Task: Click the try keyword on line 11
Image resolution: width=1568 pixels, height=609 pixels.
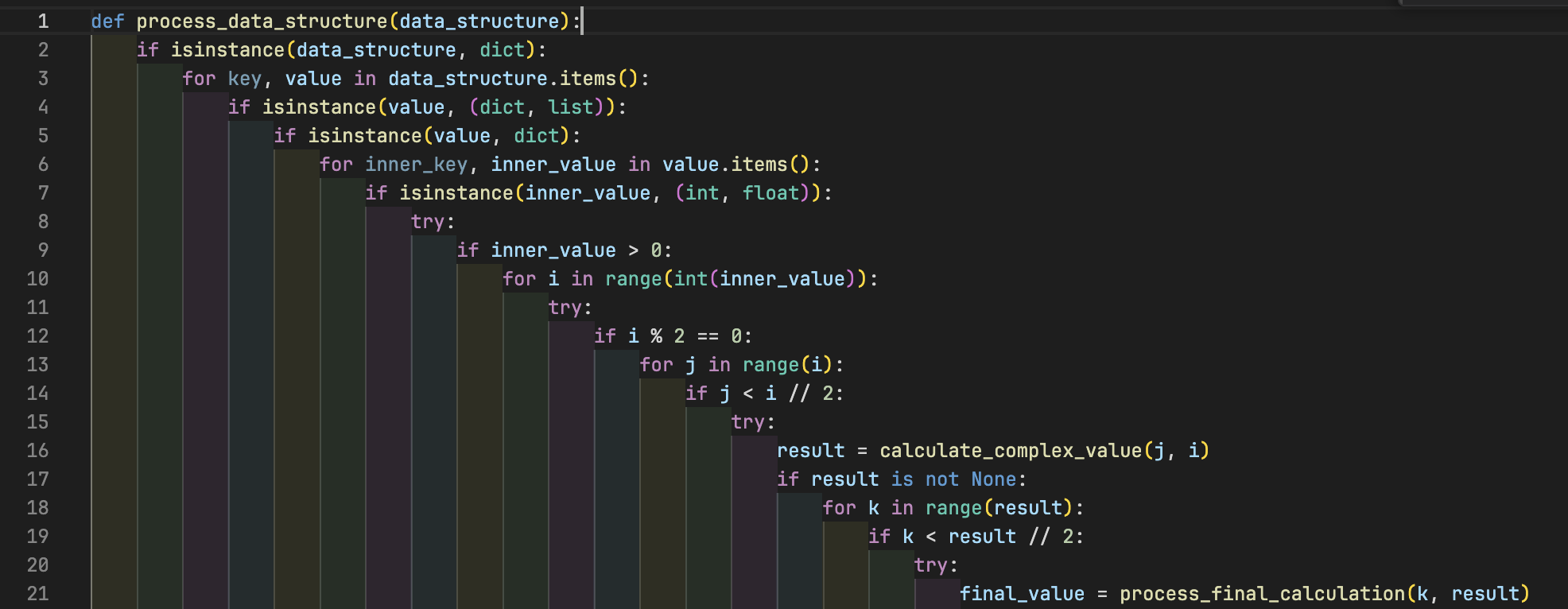Action: pyautogui.click(x=565, y=308)
